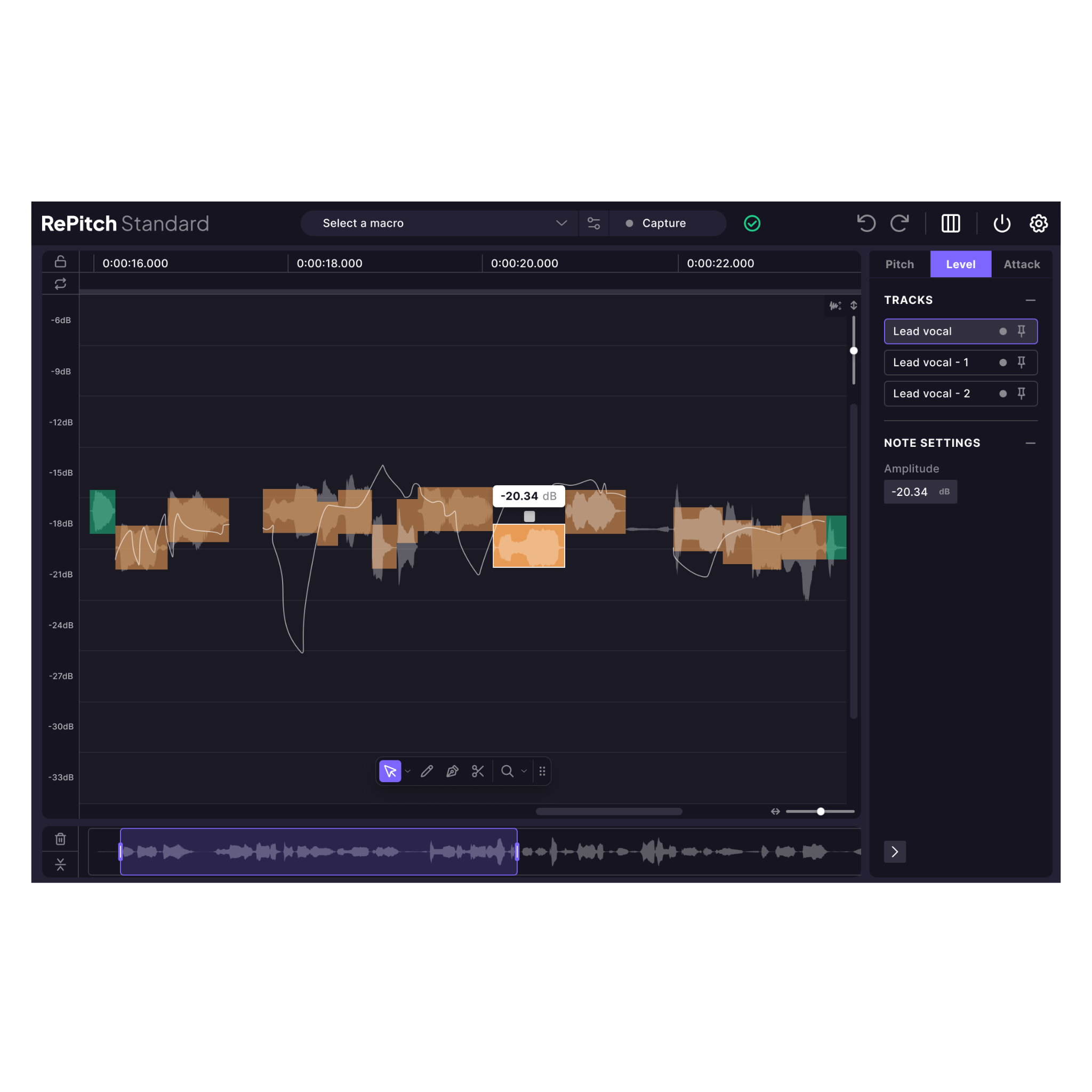This screenshot has height=1092, width=1092.
Task: Open macro settings sliders icon
Action: [593, 223]
